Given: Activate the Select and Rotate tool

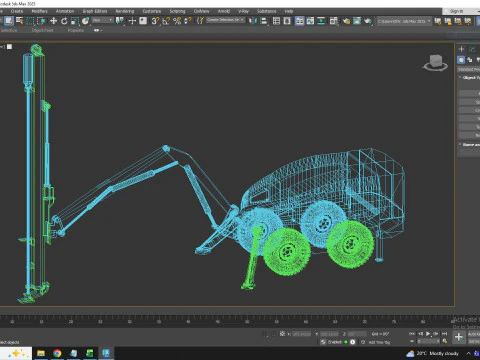Looking at the screenshot, I should pos(64,21).
